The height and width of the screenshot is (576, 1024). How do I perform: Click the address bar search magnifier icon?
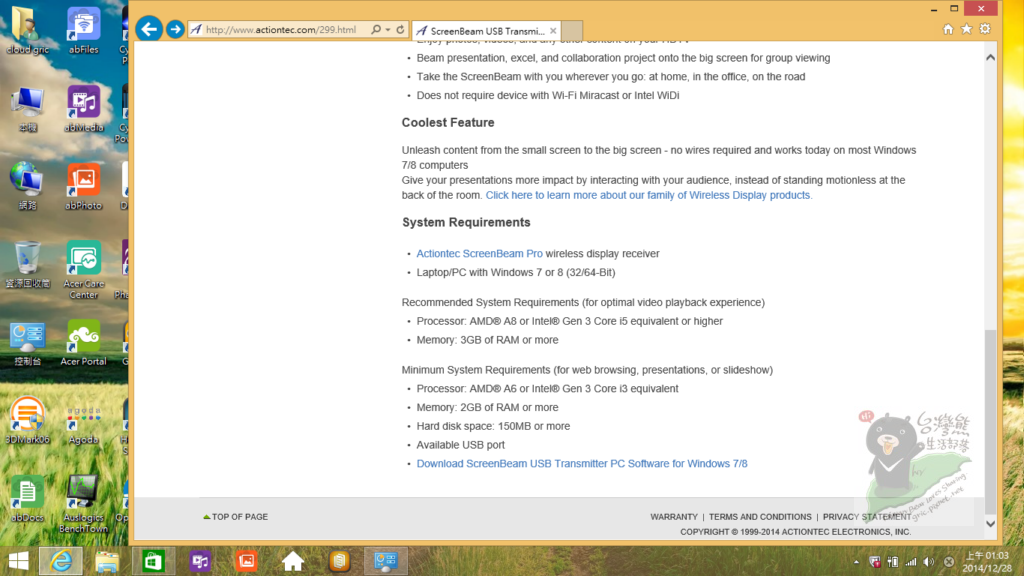pos(376,29)
